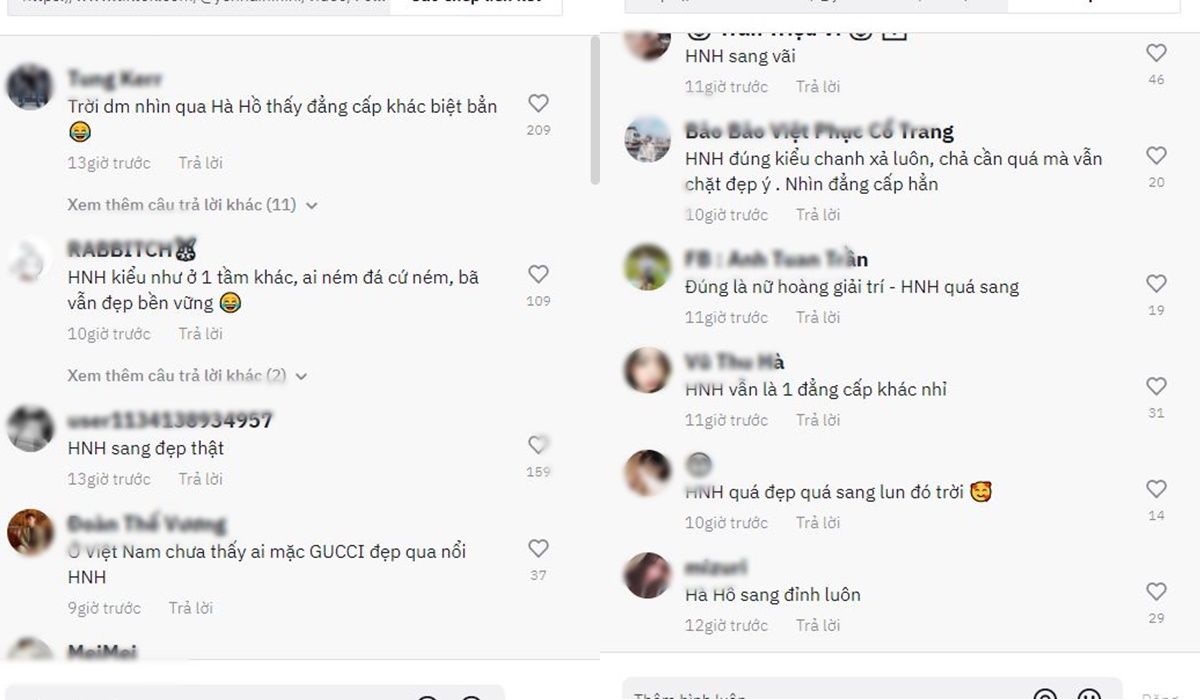The height and width of the screenshot is (700, 1200).
Task: Click the left comments panel scrollbar
Action: pos(595,110)
